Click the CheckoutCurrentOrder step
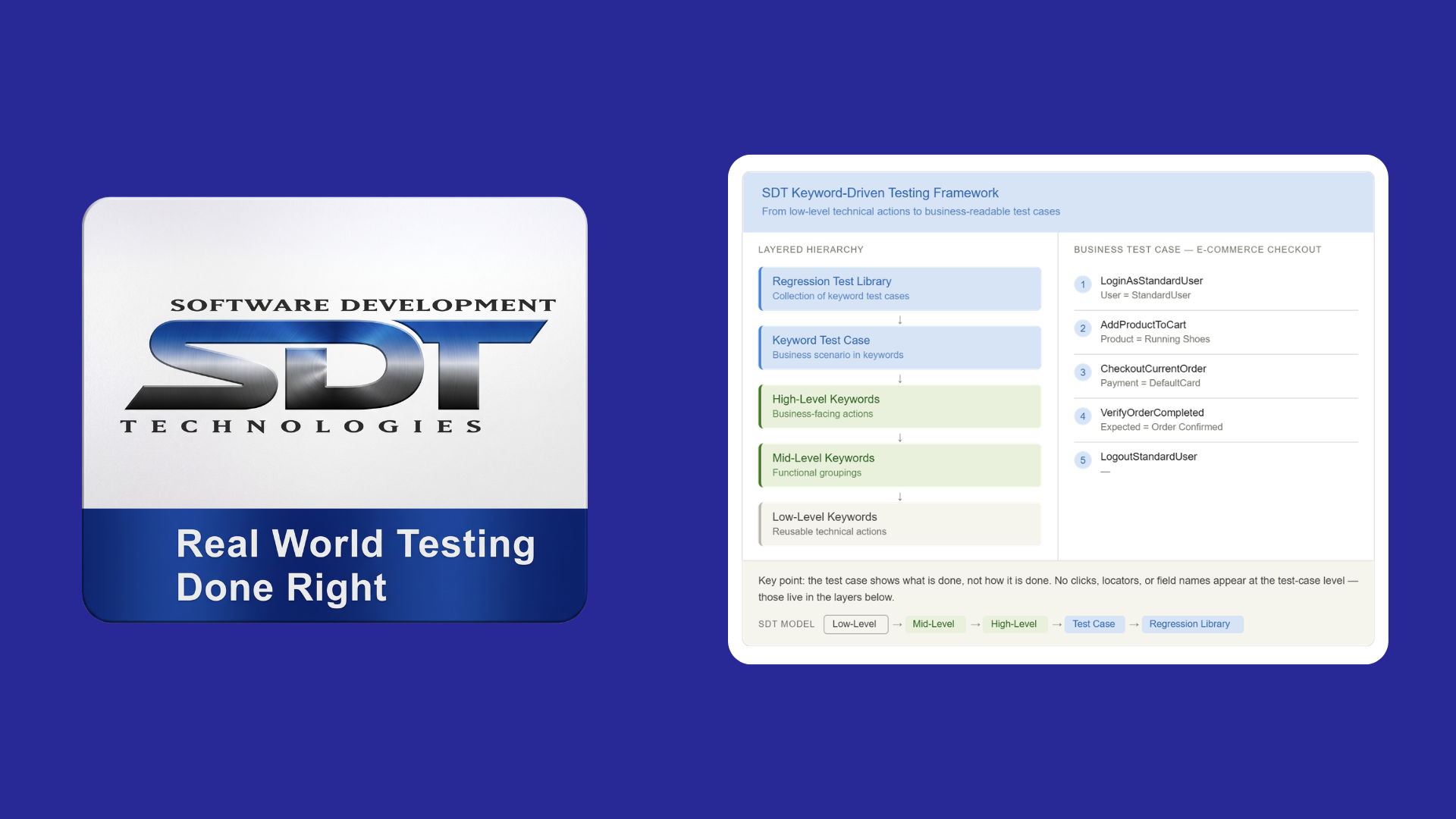1456x819 pixels. click(1153, 369)
